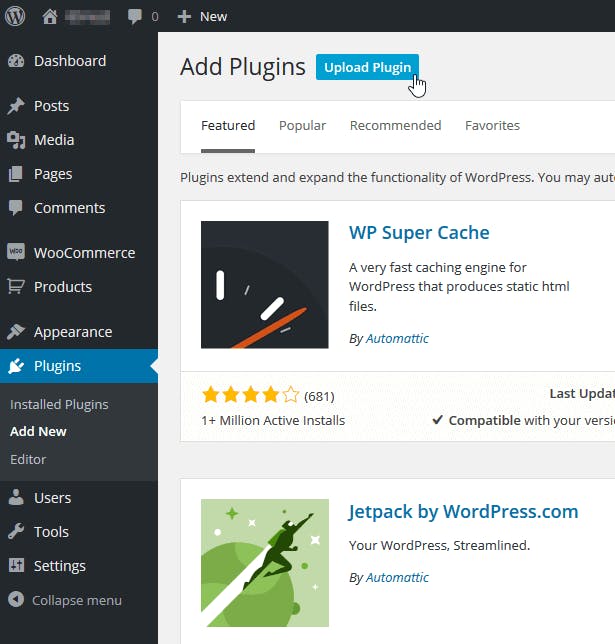Image resolution: width=615 pixels, height=644 pixels.
Task: Click the WP Super Cache thumbnail image
Action: (x=265, y=285)
